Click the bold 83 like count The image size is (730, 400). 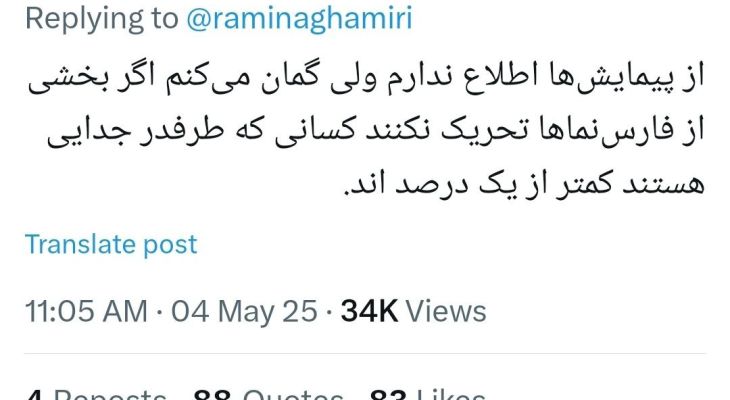click(389, 396)
